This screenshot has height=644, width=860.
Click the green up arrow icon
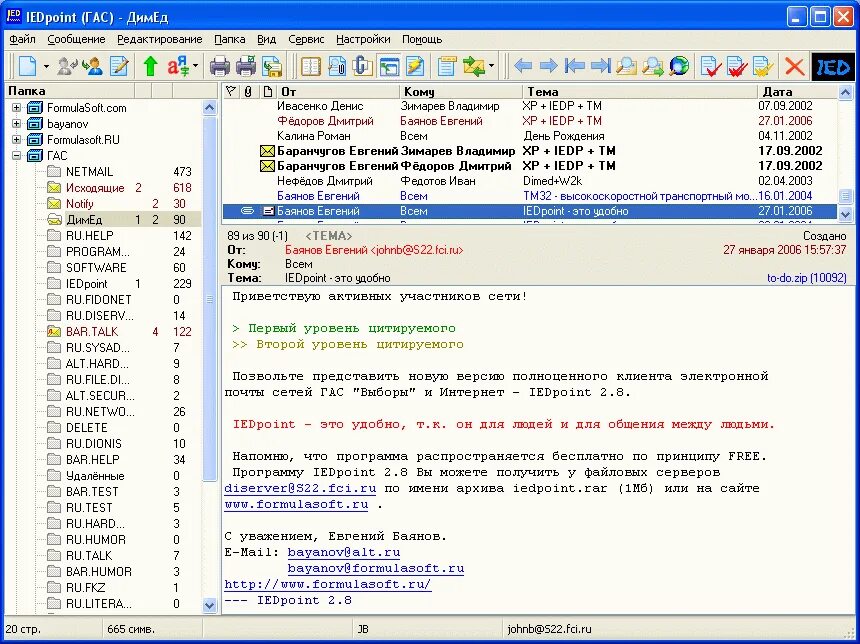point(150,66)
